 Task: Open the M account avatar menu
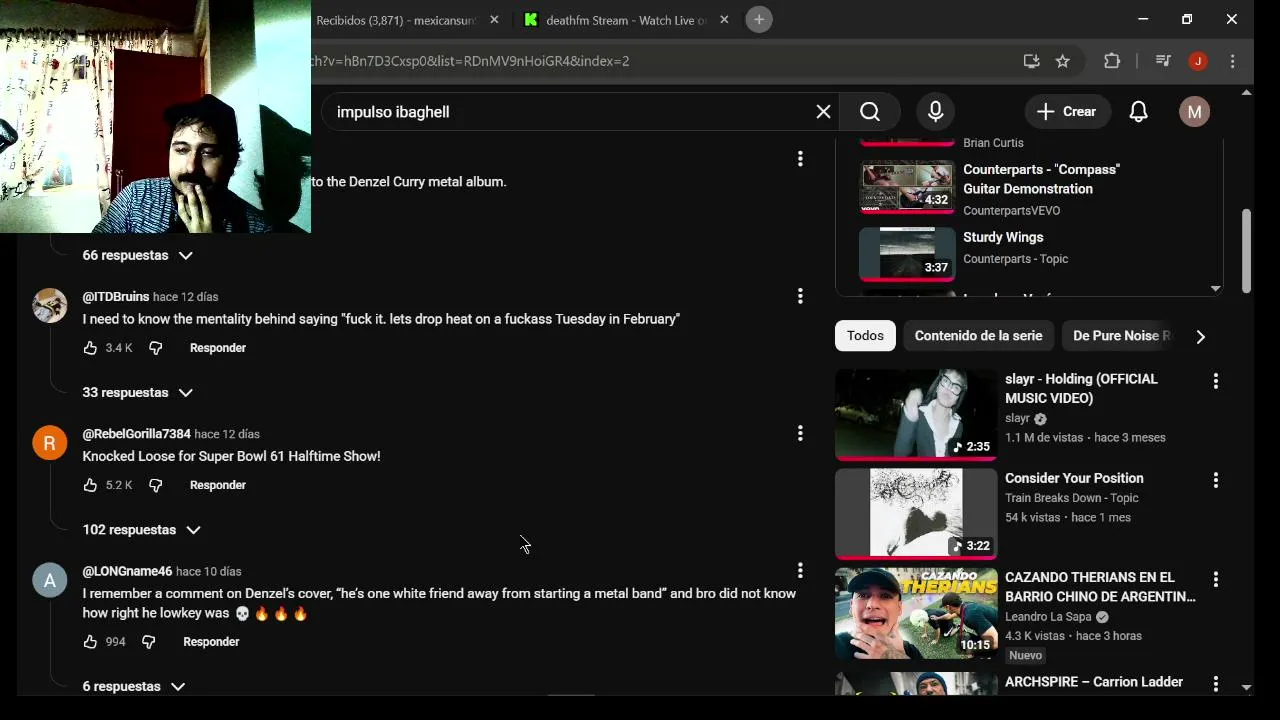1194,112
